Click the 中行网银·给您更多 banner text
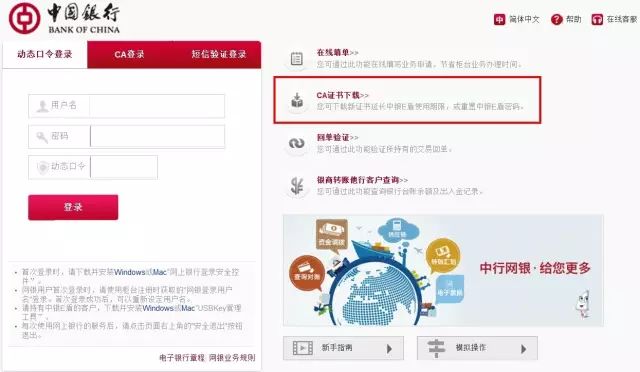 click(x=535, y=268)
